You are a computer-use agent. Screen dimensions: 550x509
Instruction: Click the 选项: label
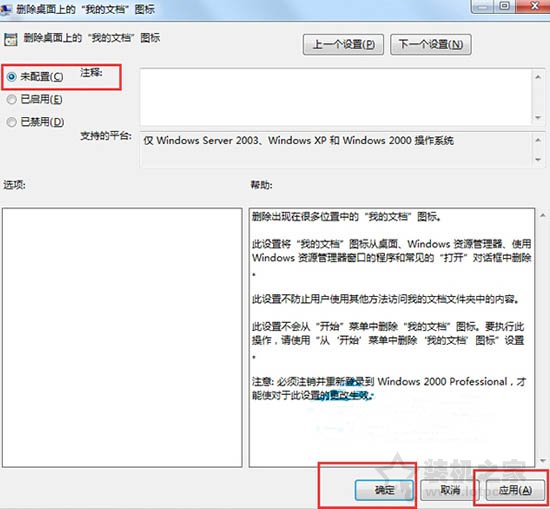[14, 185]
